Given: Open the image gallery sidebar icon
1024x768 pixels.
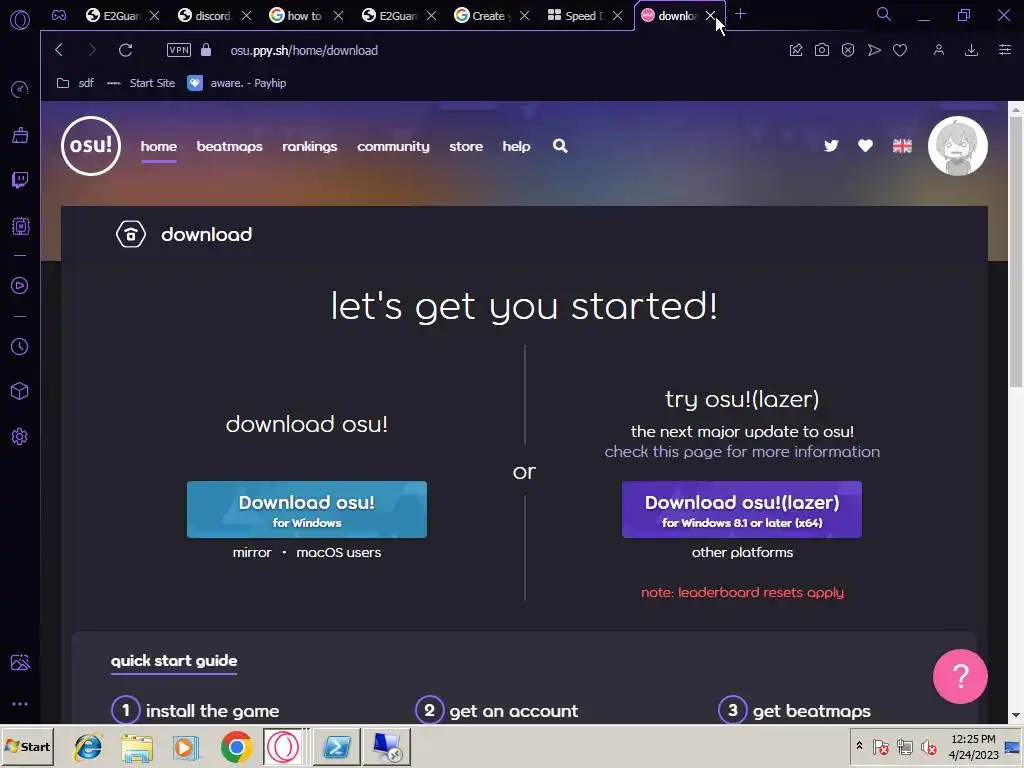Looking at the screenshot, I should [20, 662].
